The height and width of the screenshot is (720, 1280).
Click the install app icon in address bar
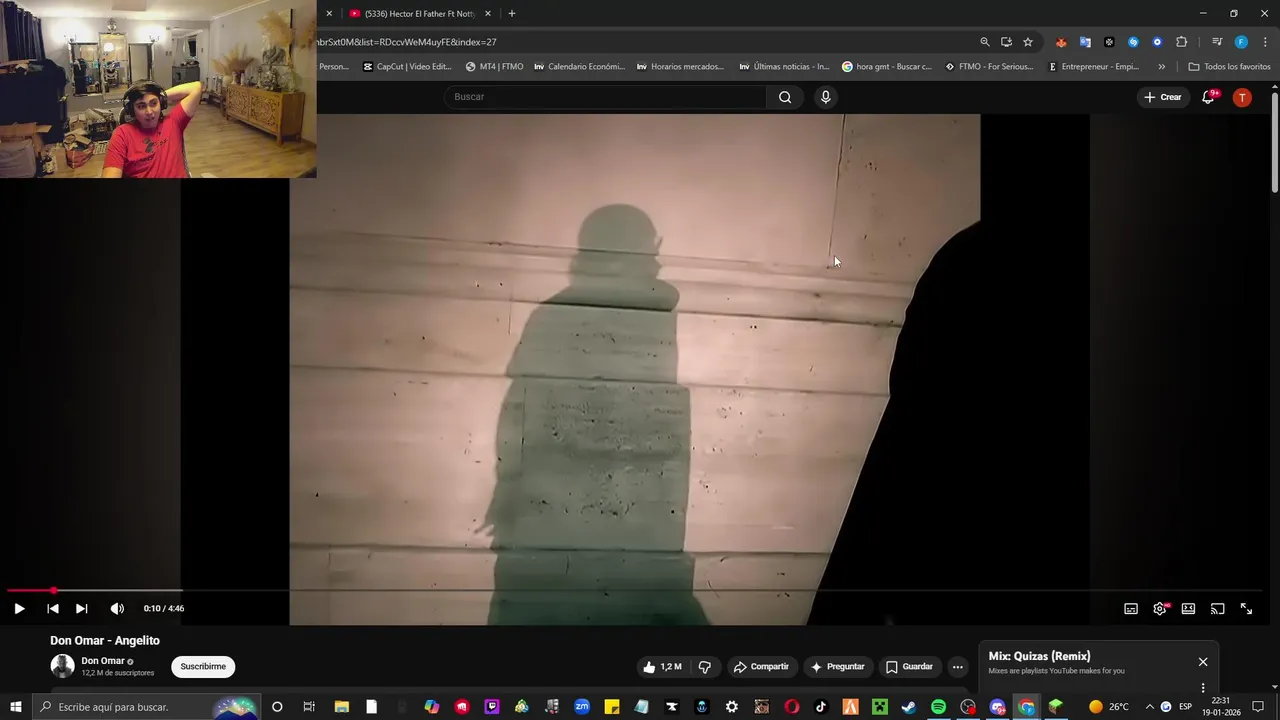click(1006, 42)
